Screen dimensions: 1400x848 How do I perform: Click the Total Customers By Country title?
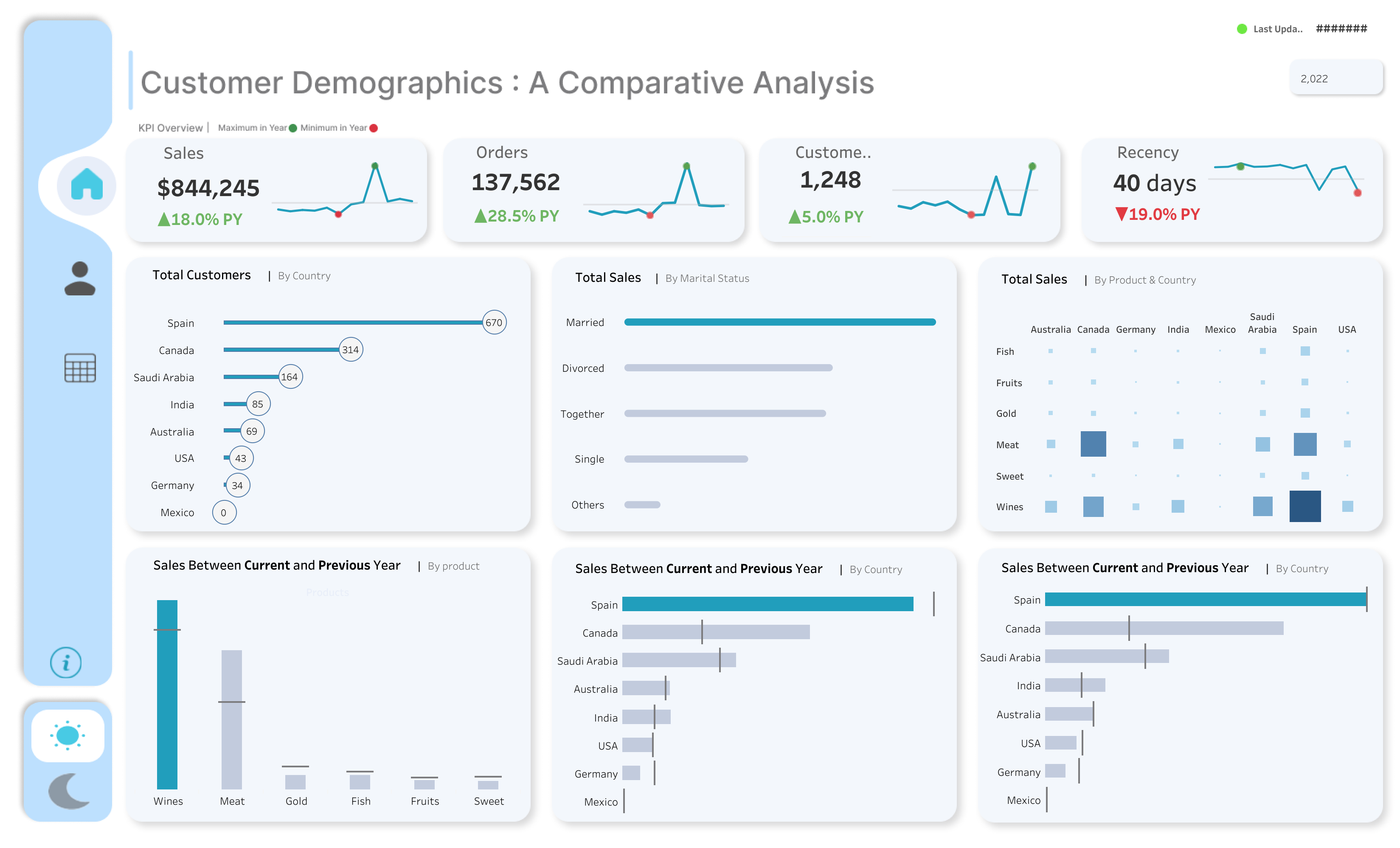click(242, 275)
